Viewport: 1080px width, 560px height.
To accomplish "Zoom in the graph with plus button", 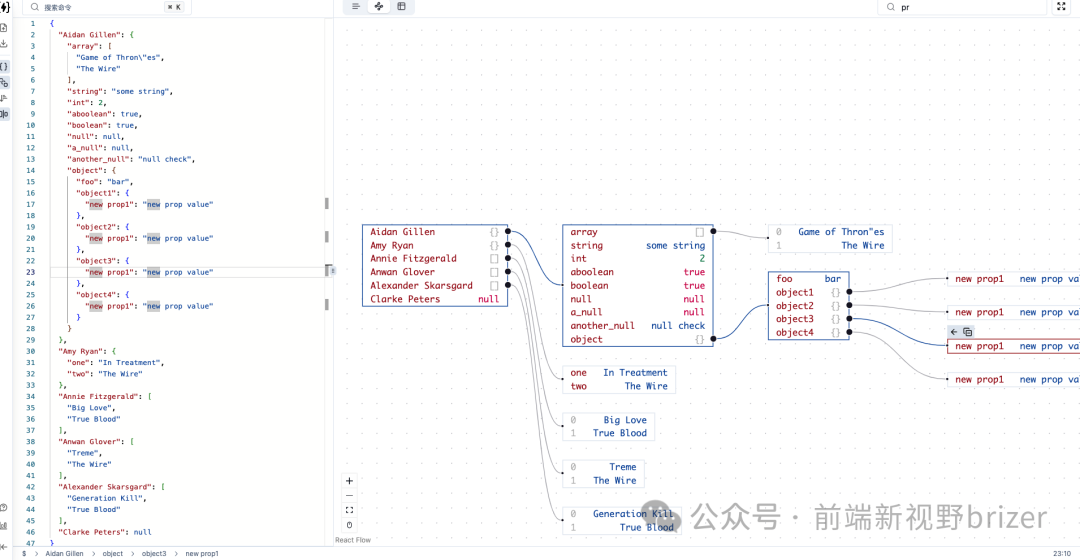I will (x=349, y=481).
